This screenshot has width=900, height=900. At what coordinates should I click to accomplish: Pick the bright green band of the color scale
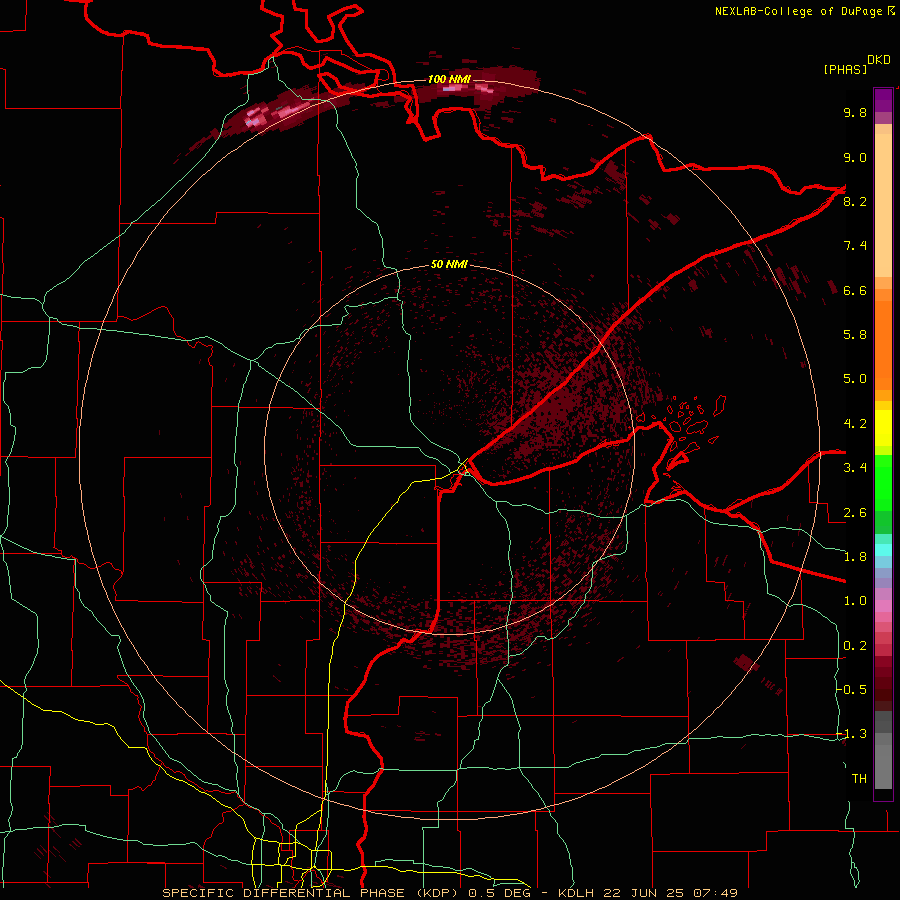click(x=883, y=482)
